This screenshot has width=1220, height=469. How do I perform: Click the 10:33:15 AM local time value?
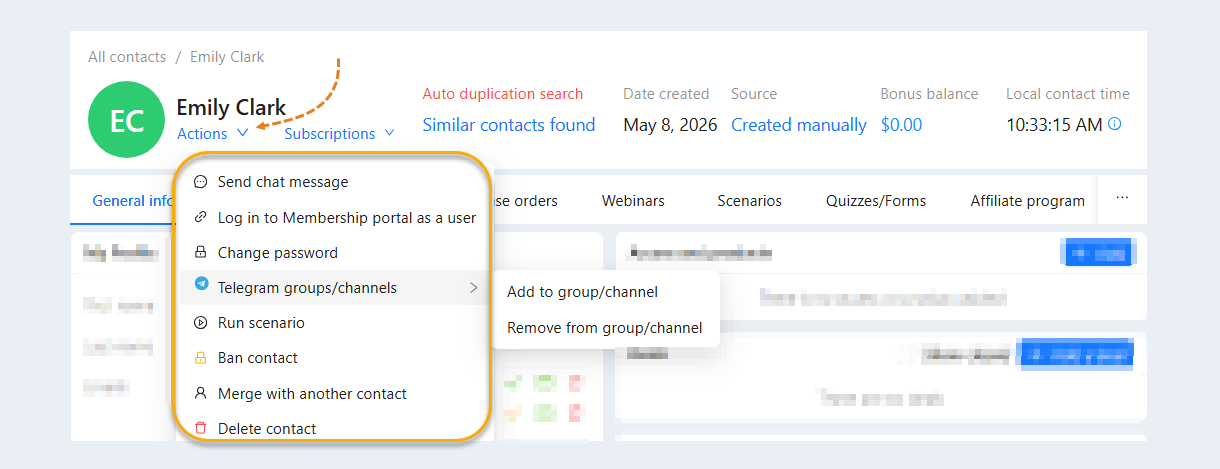(1054, 125)
